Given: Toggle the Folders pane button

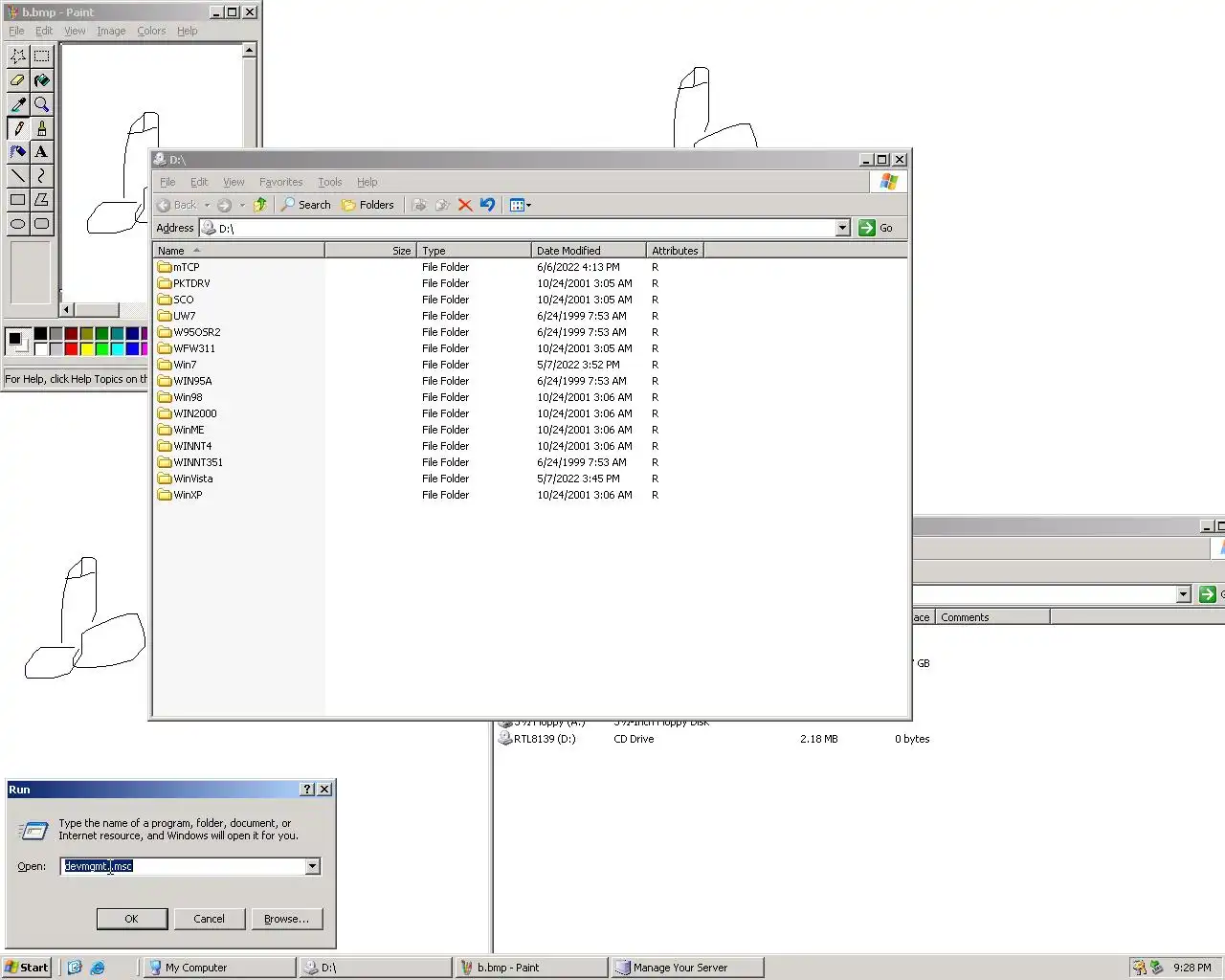Looking at the screenshot, I should 368,205.
